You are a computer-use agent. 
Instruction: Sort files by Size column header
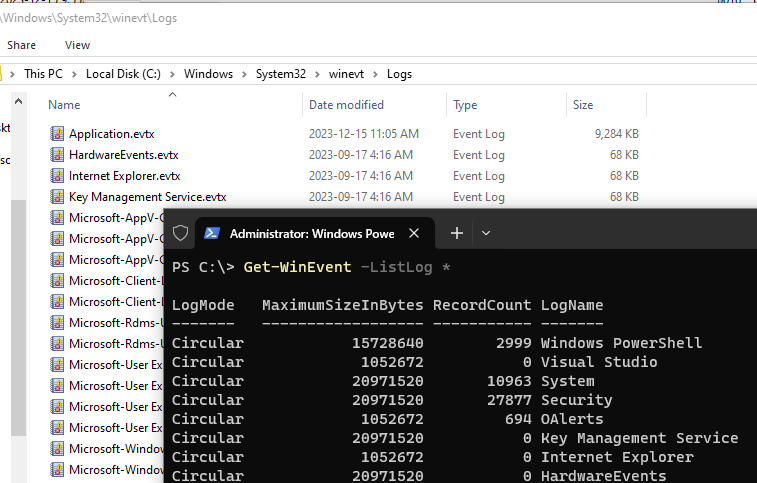pyautogui.click(x=583, y=105)
